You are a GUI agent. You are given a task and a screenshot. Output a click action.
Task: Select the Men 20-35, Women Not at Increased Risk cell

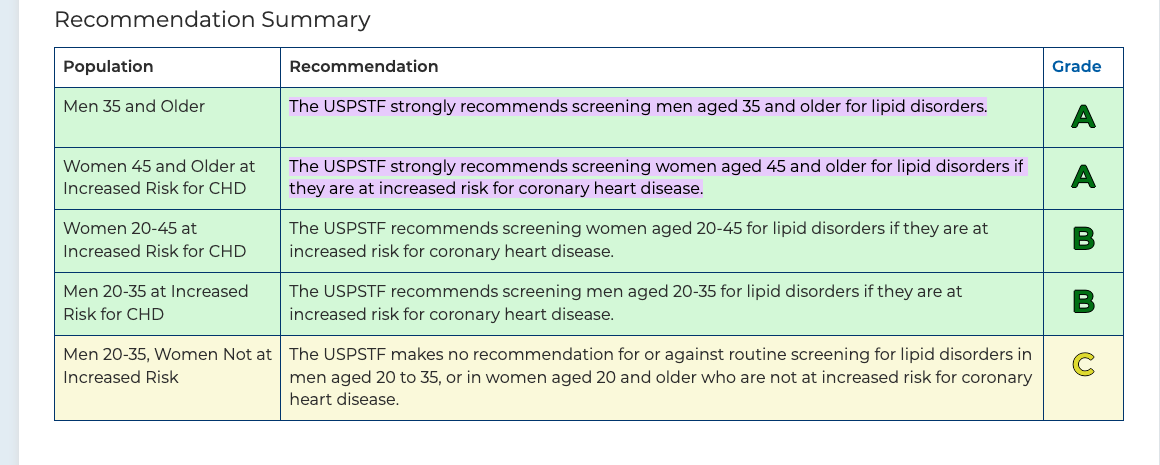(x=167, y=365)
